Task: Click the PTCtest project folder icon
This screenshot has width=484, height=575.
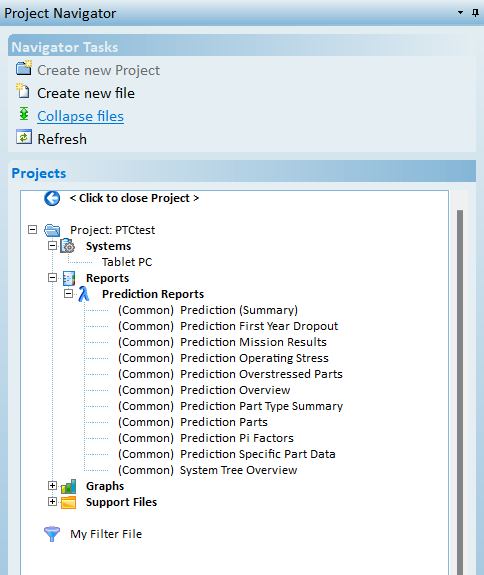Action: [52, 230]
